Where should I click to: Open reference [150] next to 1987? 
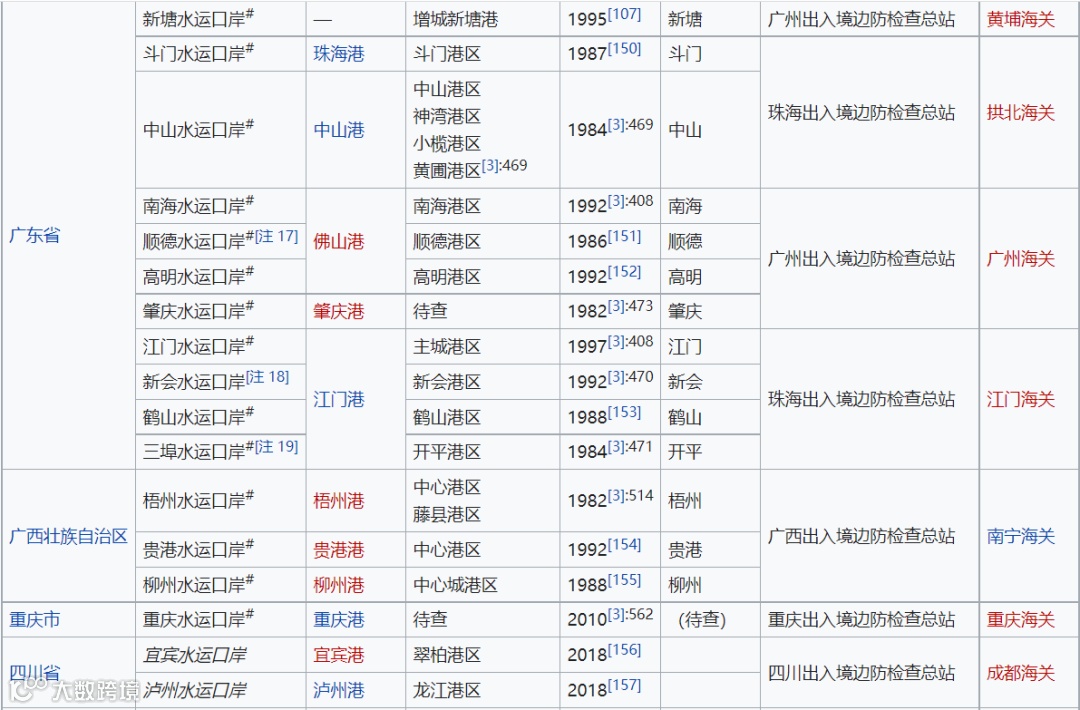click(x=625, y=48)
